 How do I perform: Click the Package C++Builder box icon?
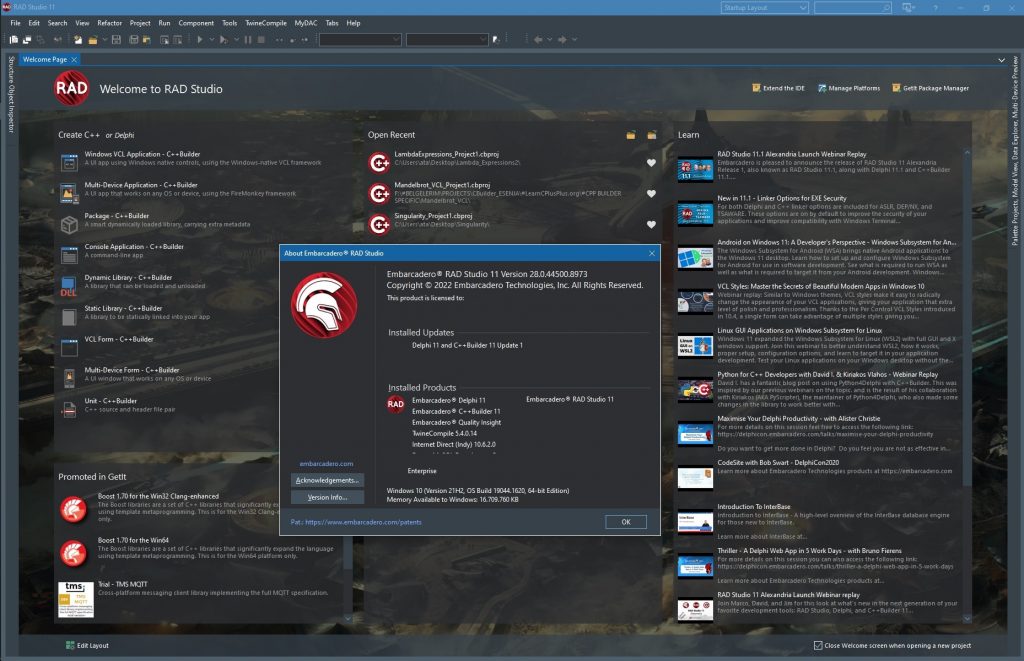(69, 224)
